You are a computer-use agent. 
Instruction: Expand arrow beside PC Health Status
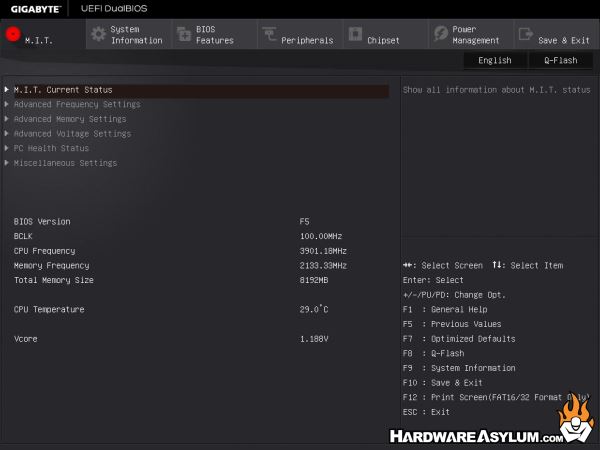(7, 148)
